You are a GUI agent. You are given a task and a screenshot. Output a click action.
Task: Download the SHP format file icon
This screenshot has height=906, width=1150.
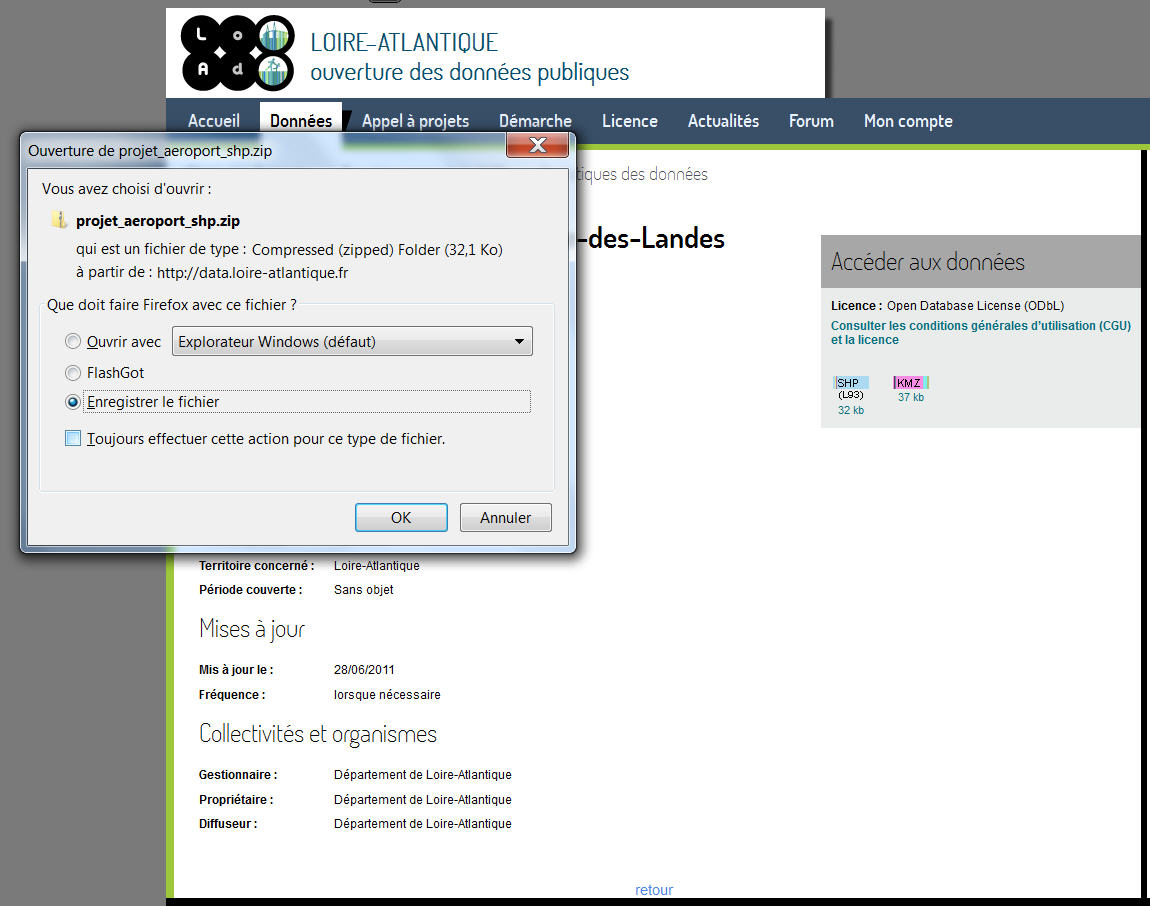tap(851, 383)
